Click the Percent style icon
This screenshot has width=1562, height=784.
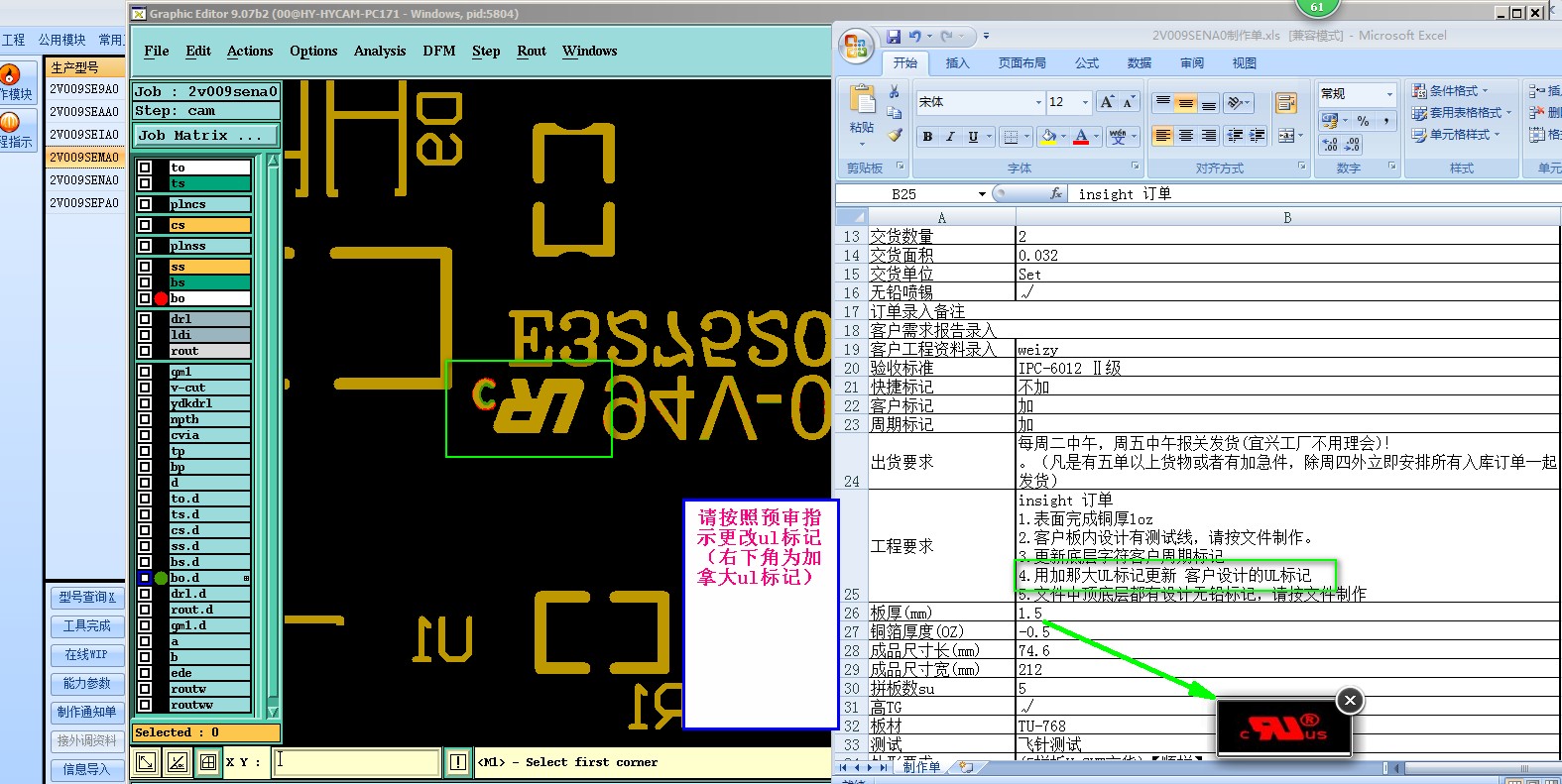tap(1364, 121)
